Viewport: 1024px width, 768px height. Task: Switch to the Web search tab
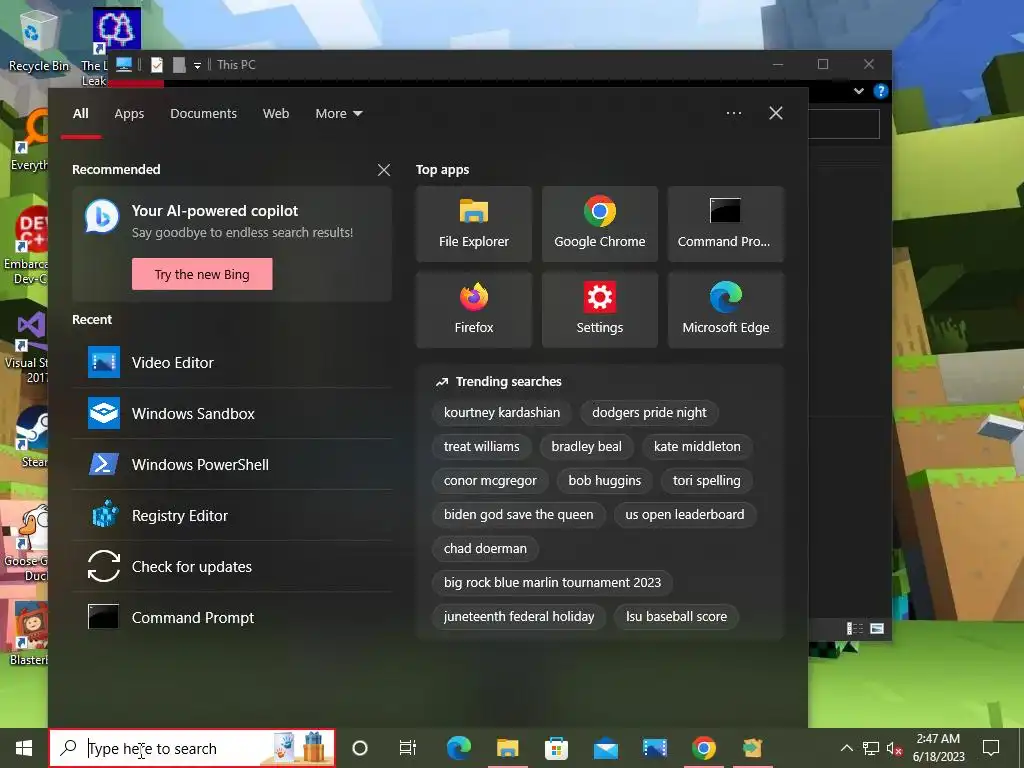click(276, 113)
